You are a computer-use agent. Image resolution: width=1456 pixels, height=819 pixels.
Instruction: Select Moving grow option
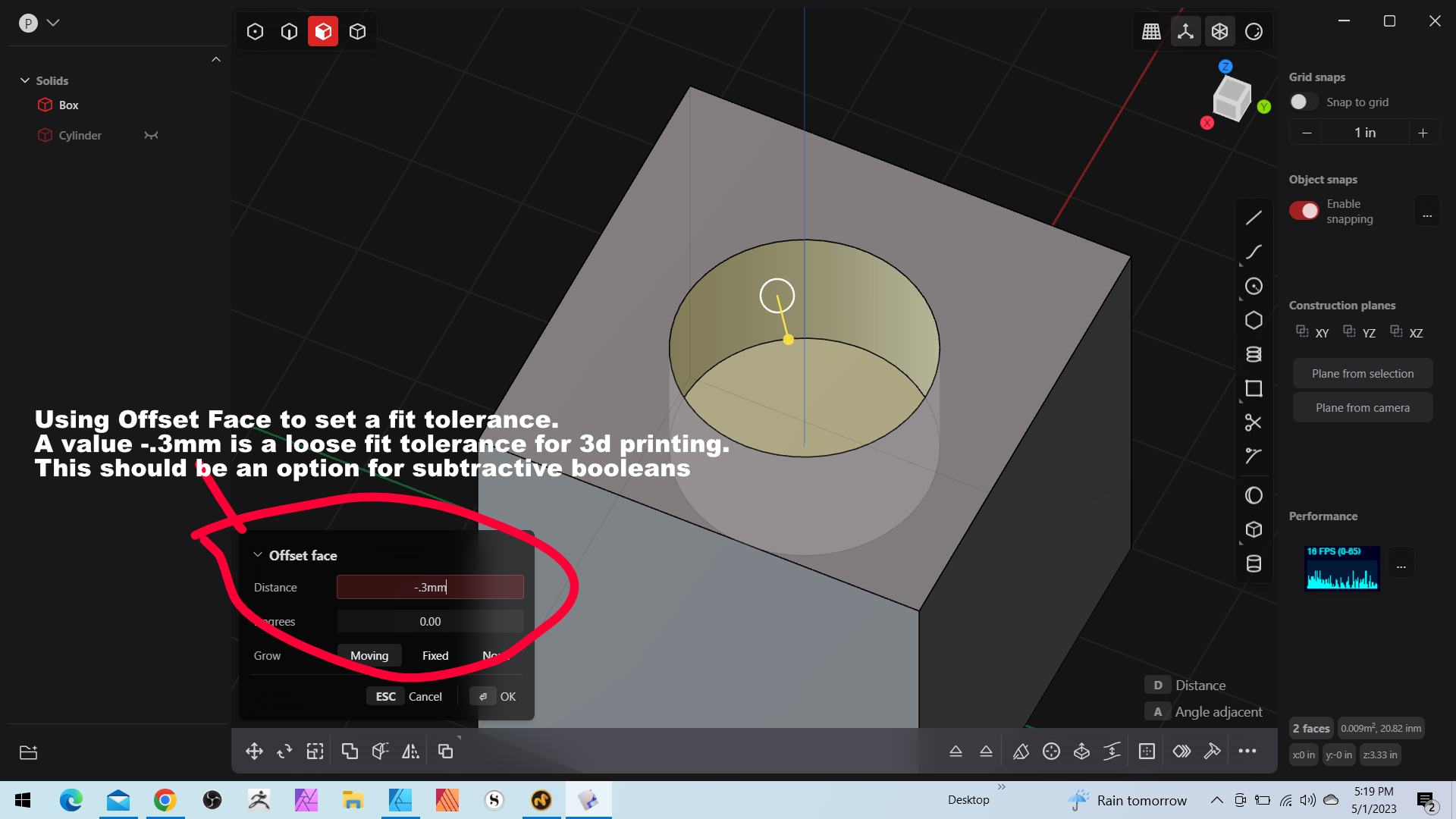pyautogui.click(x=369, y=655)
